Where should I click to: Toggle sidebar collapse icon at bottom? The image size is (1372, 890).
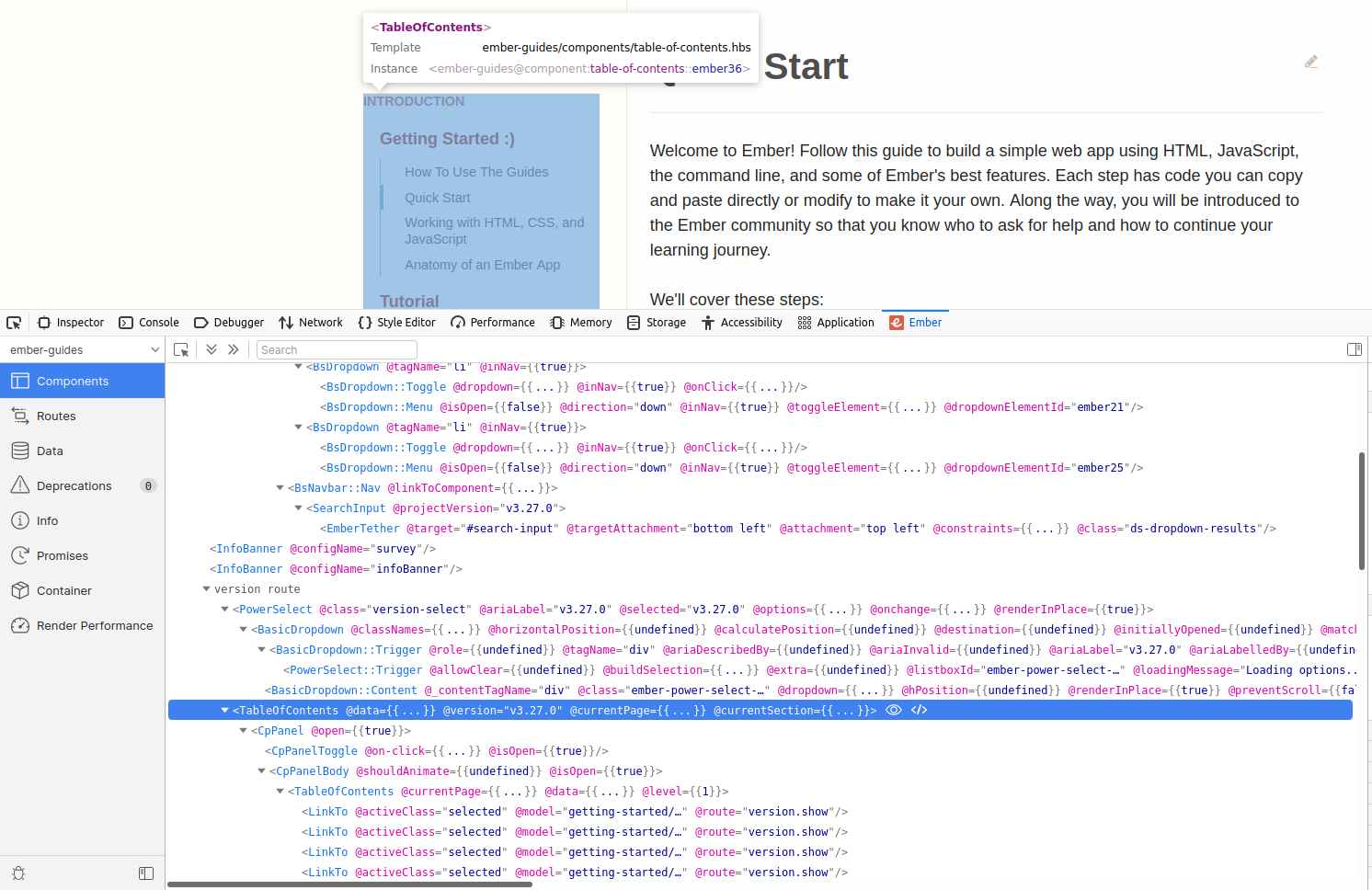(146, 873)
